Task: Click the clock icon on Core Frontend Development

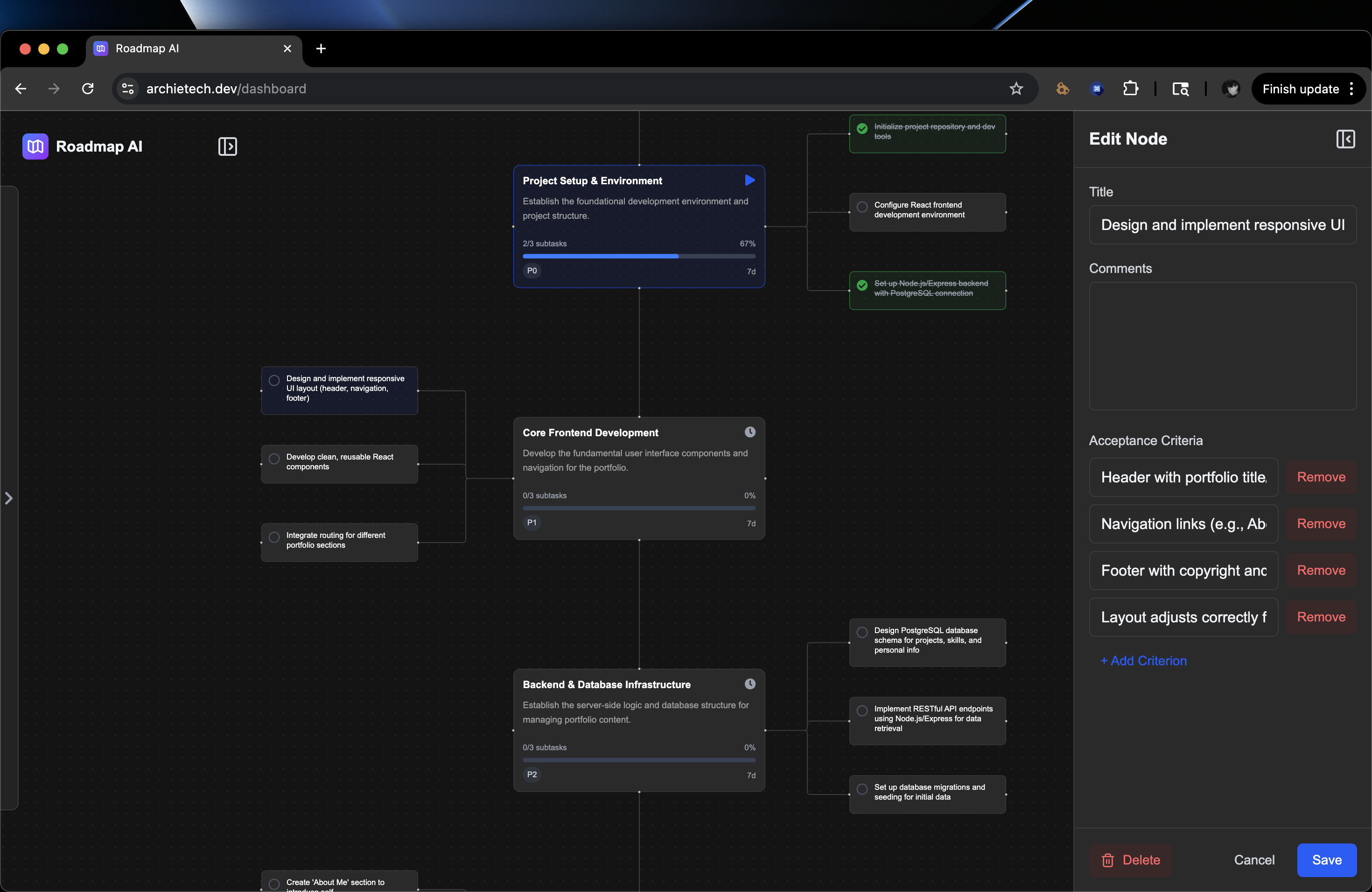Action: pos(749,432)
